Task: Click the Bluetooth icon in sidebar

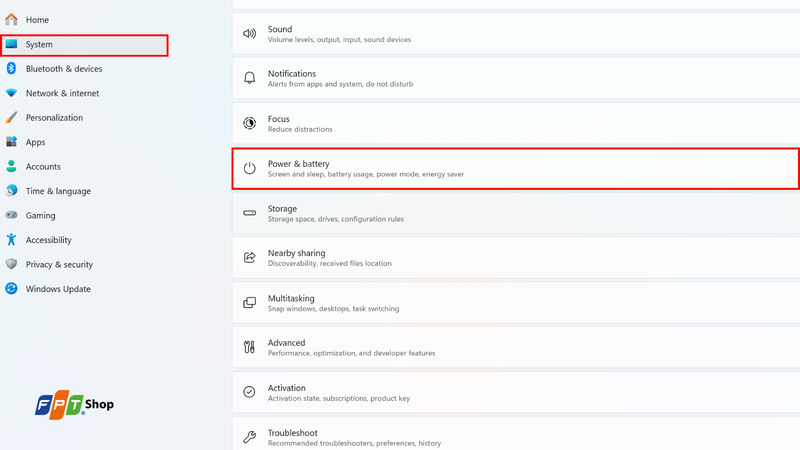Action: [x=11, y=68]
